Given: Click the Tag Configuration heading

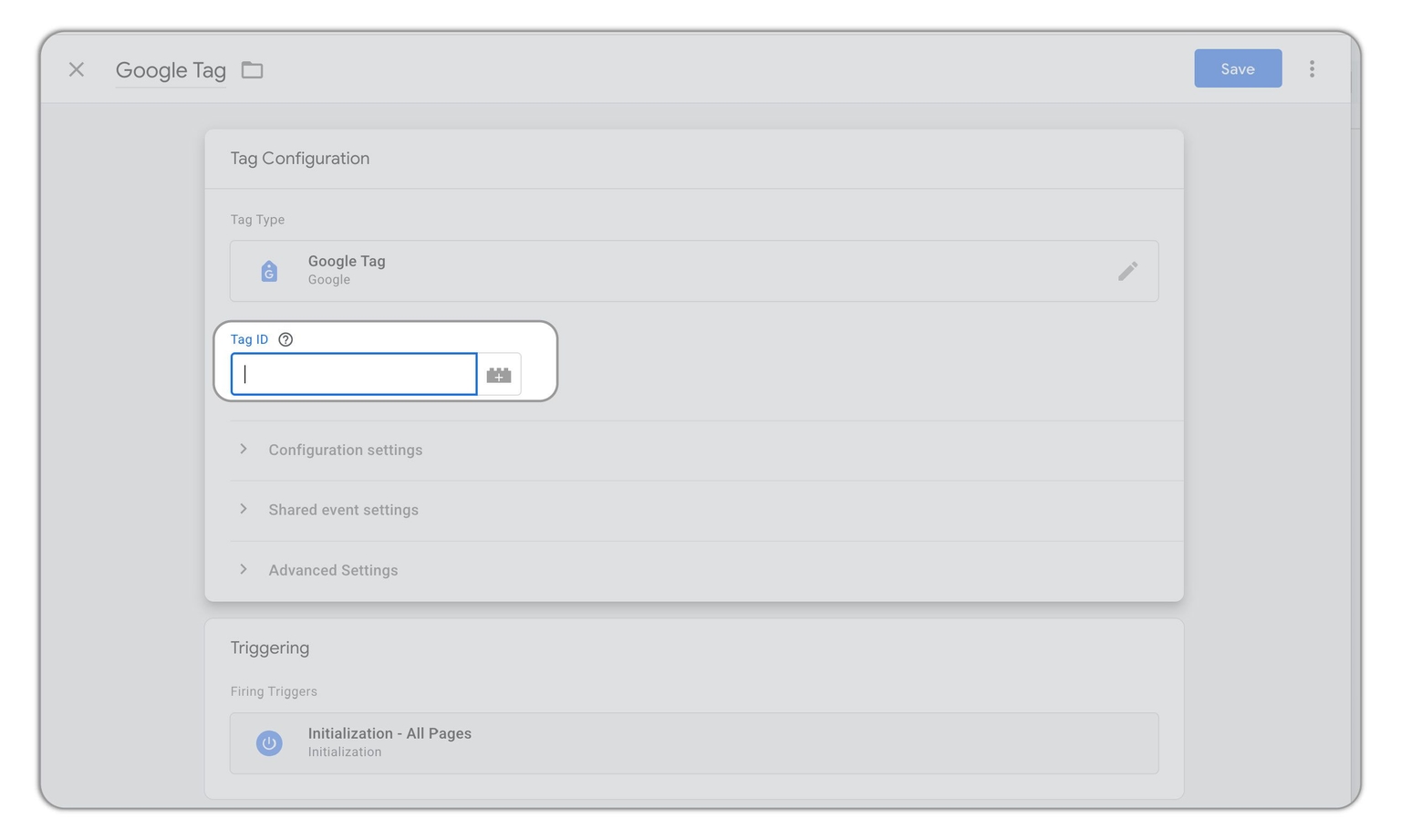Looking at the screenshot, I should tap(300, 159).
